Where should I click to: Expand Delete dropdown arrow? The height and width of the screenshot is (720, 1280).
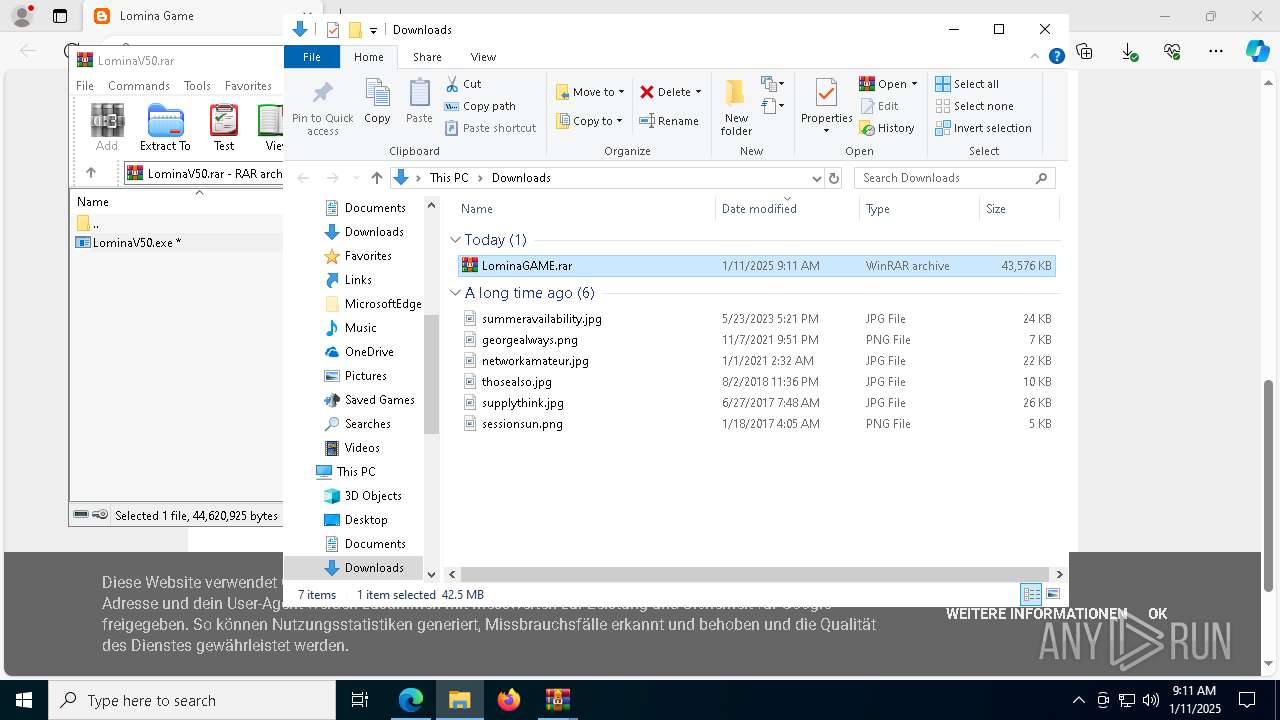click(698, 92)
